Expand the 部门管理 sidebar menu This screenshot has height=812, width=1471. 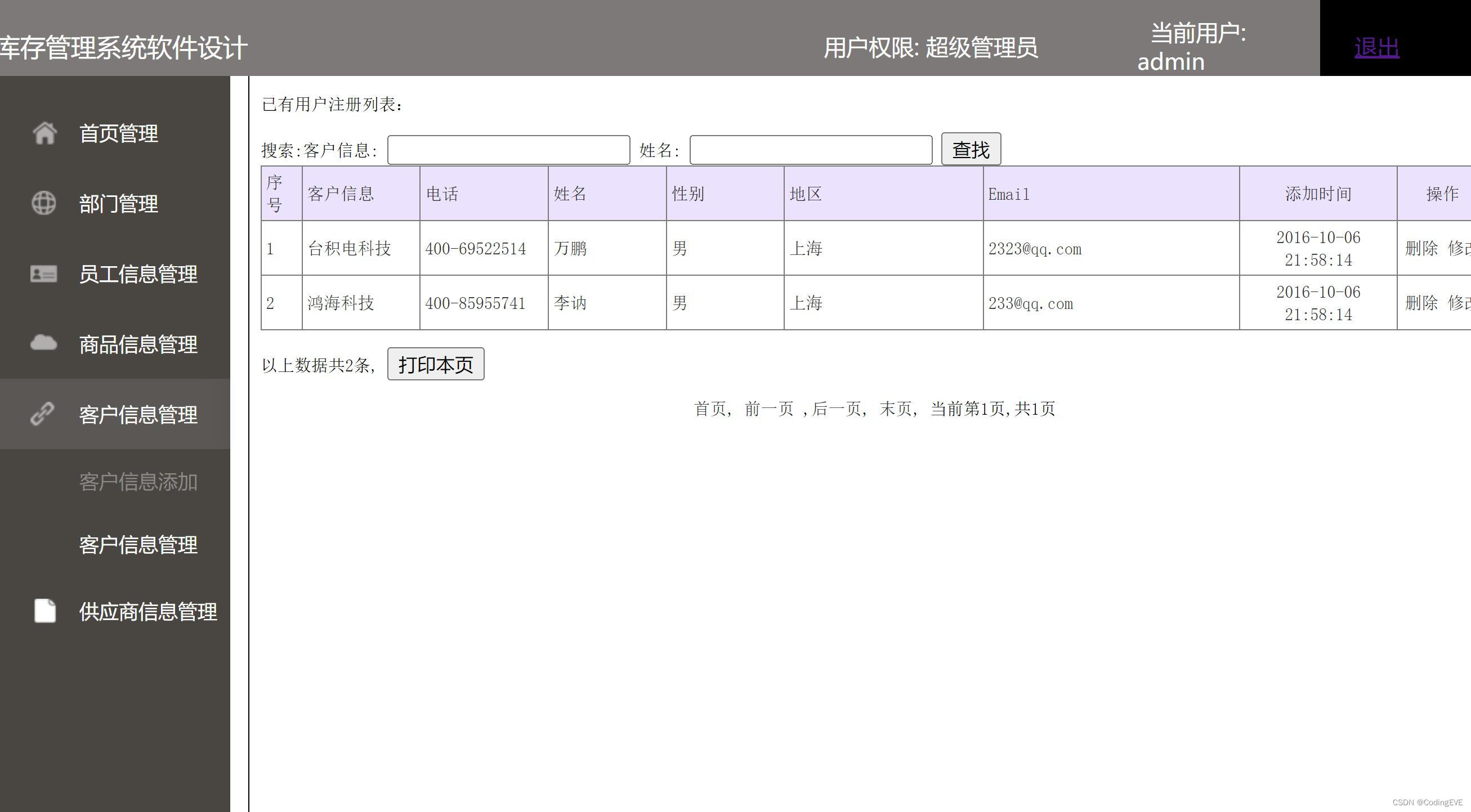(118, 204)
